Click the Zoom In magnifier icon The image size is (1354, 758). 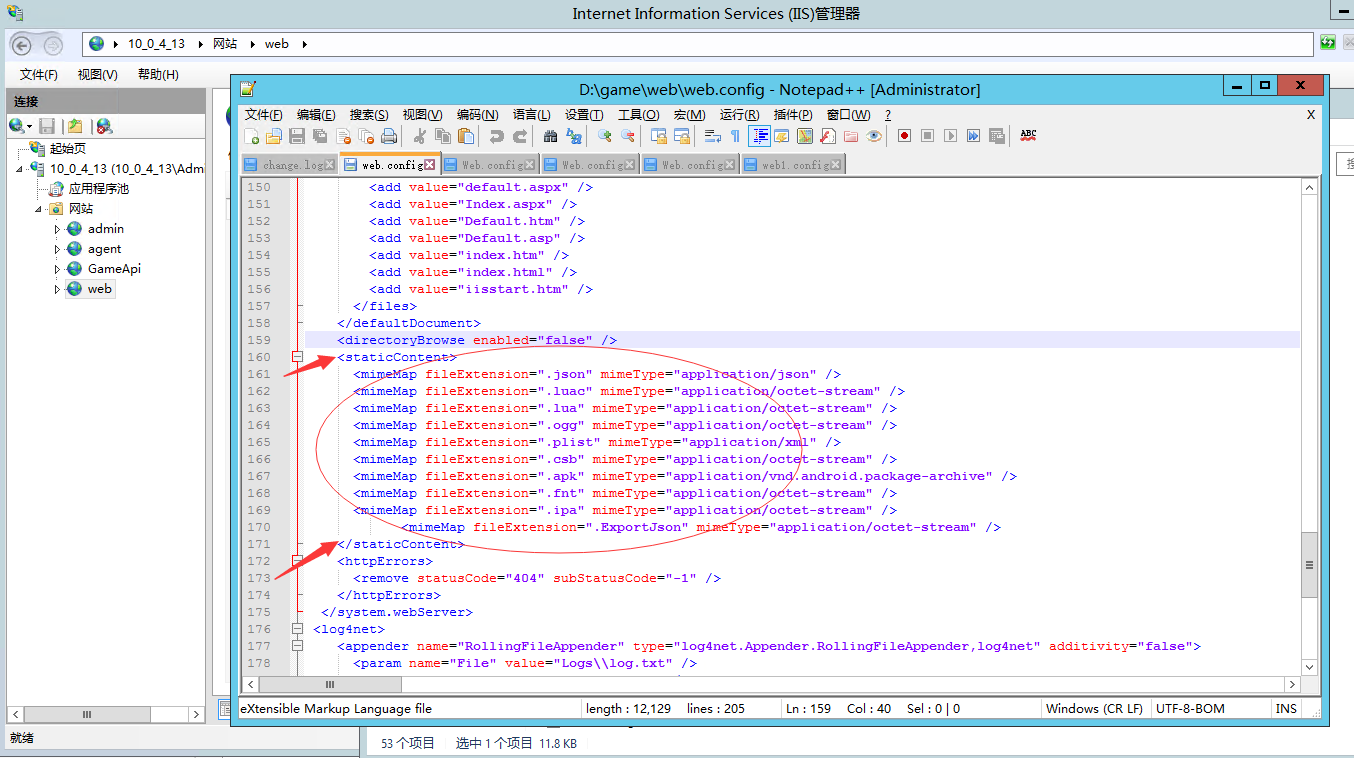604,136
